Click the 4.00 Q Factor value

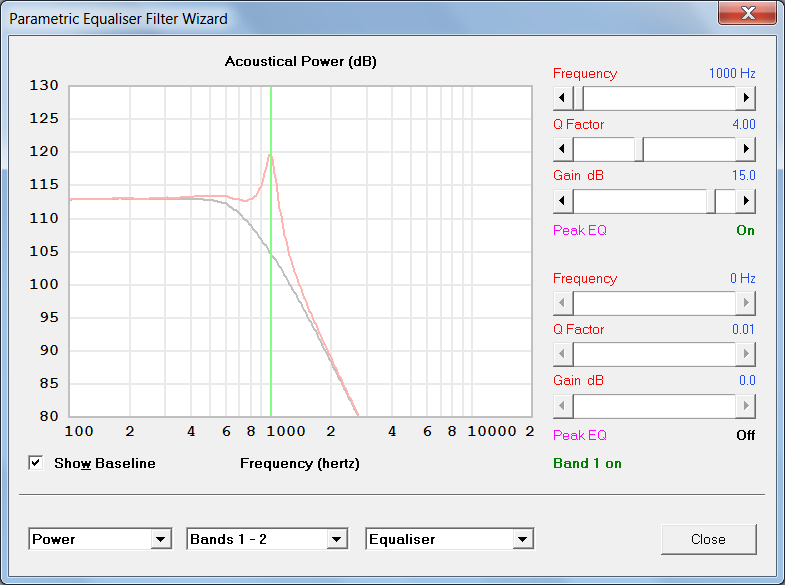pos(743,124)
